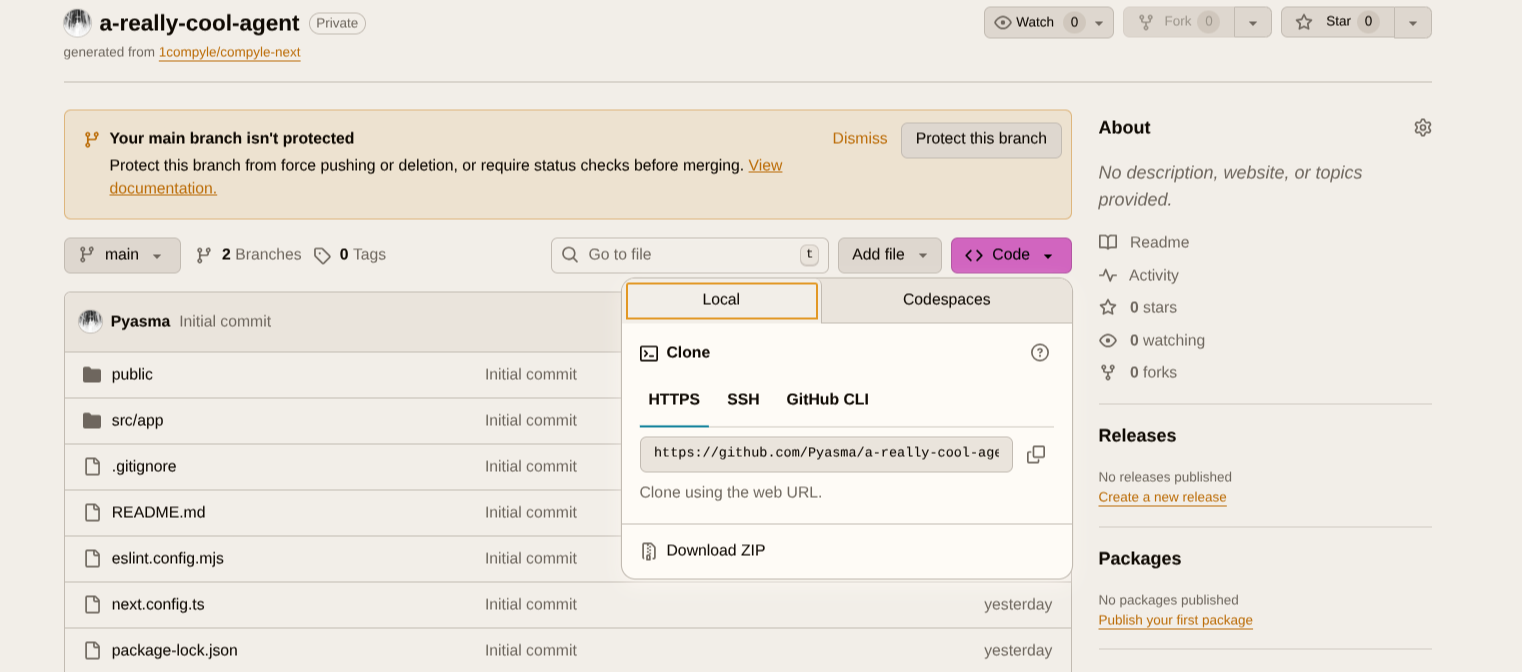This screenshot has width=1522, height=672.
Task: Focus the Go to file search field
Action: pos(688,255)
